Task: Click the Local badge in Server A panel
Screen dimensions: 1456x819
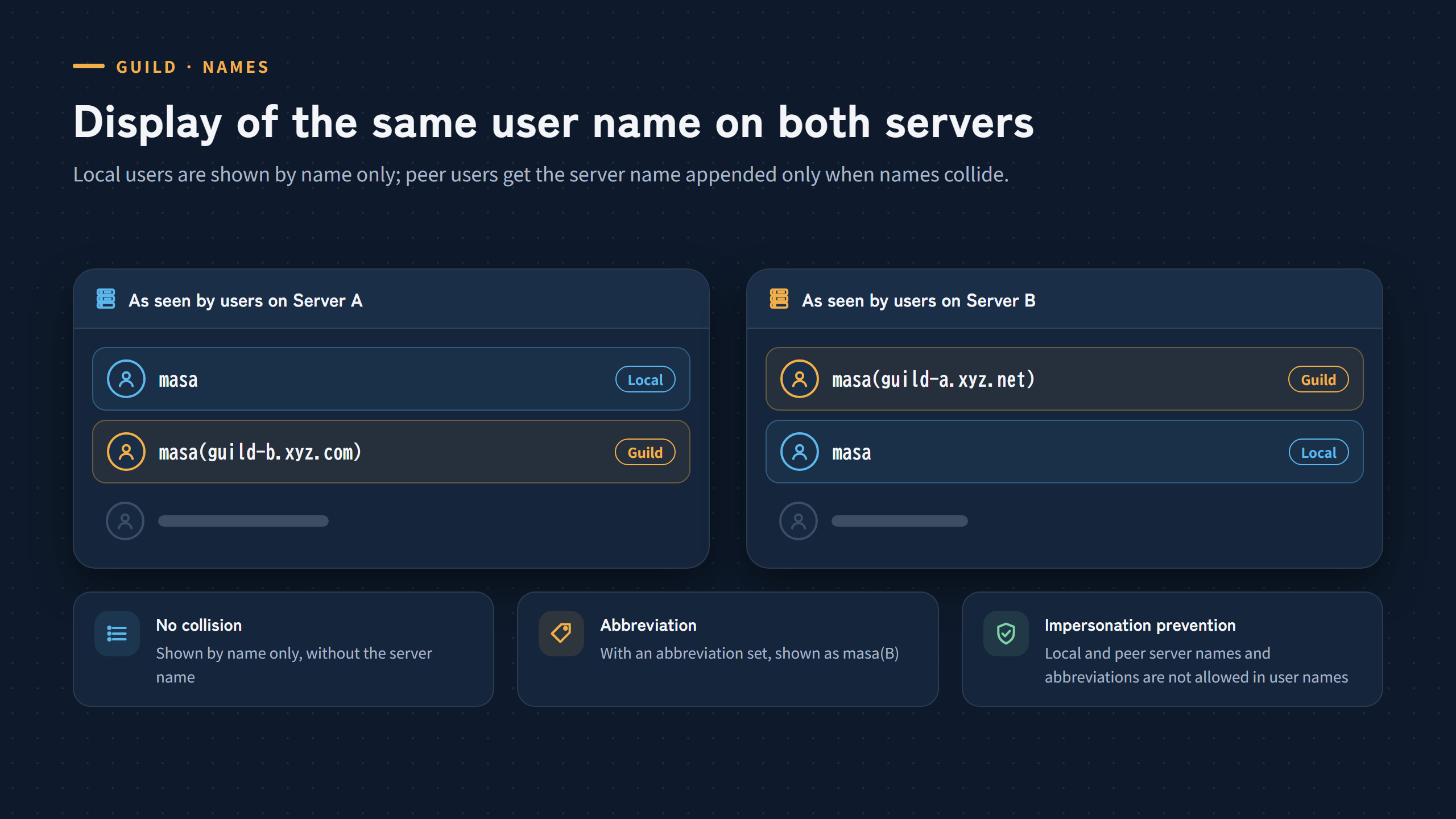Action: point(646,379)
